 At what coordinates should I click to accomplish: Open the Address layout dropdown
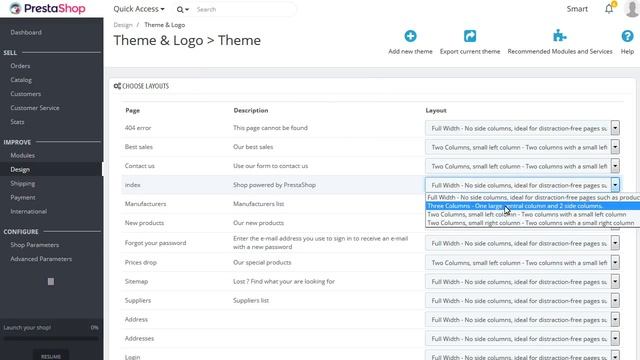522,320
